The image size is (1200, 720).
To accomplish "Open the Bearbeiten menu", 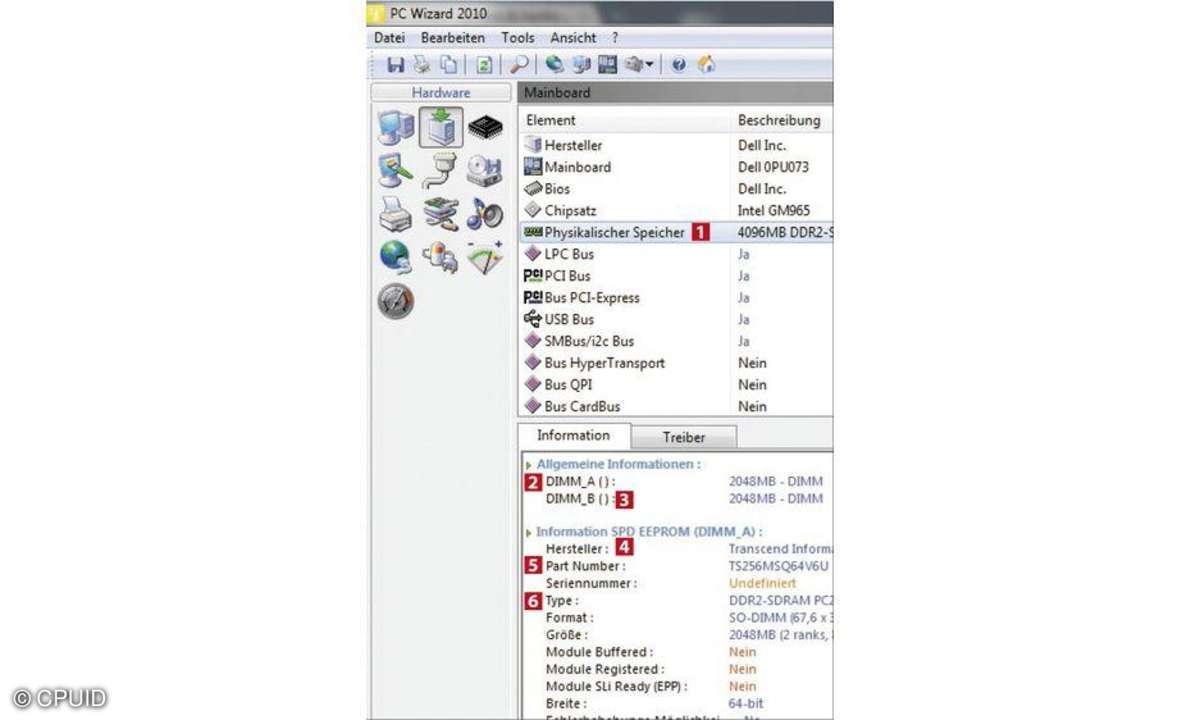I will [453, 38].
